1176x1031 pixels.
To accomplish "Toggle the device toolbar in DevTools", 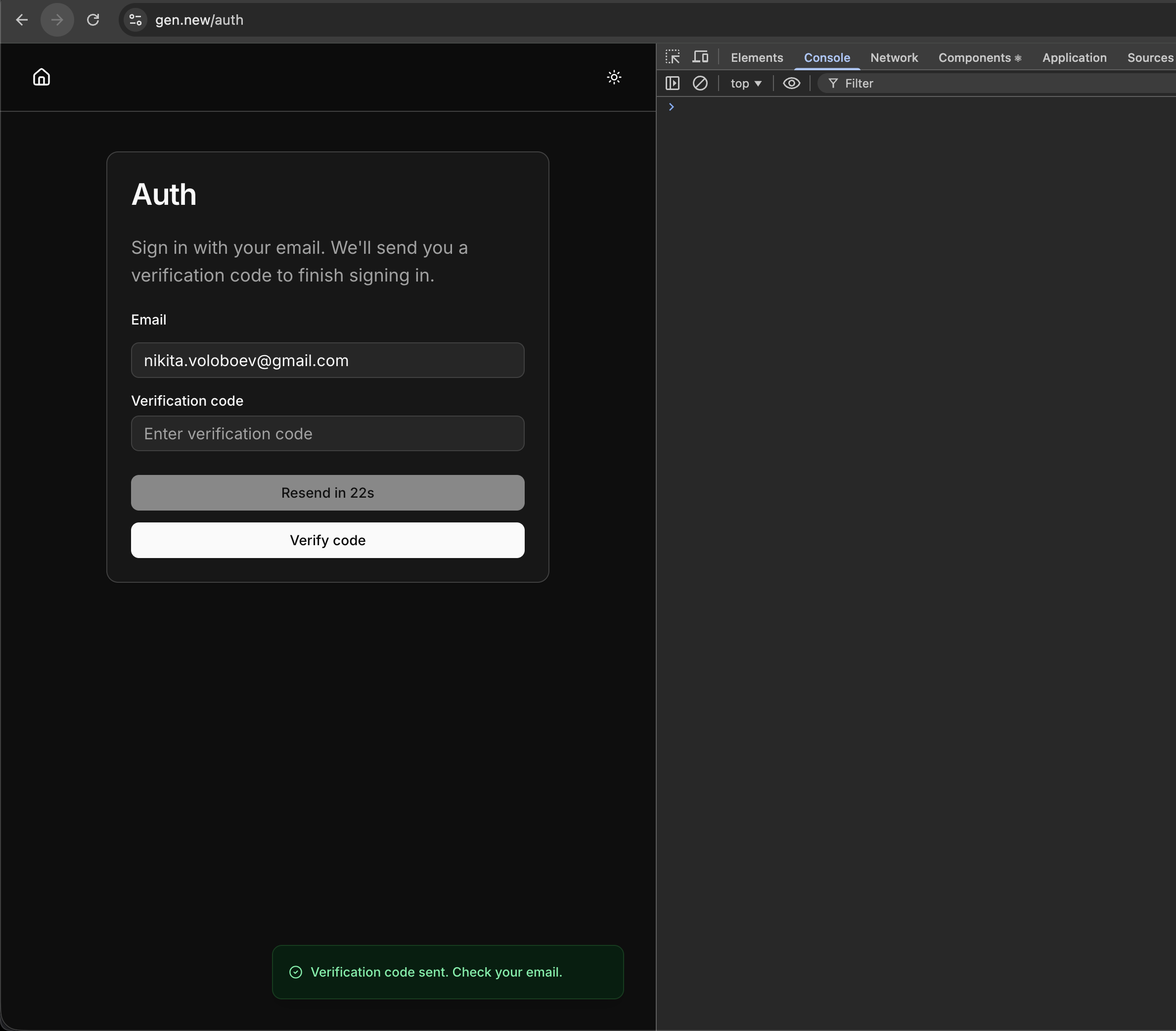I will click(x=700, y=57).
